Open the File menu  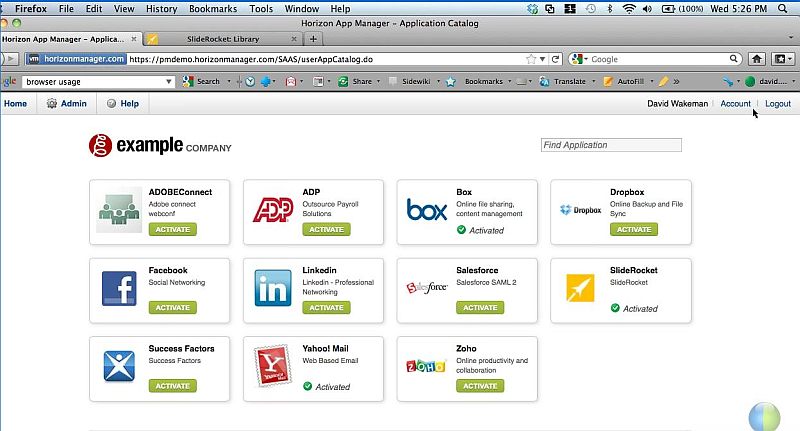pos(66,9)
